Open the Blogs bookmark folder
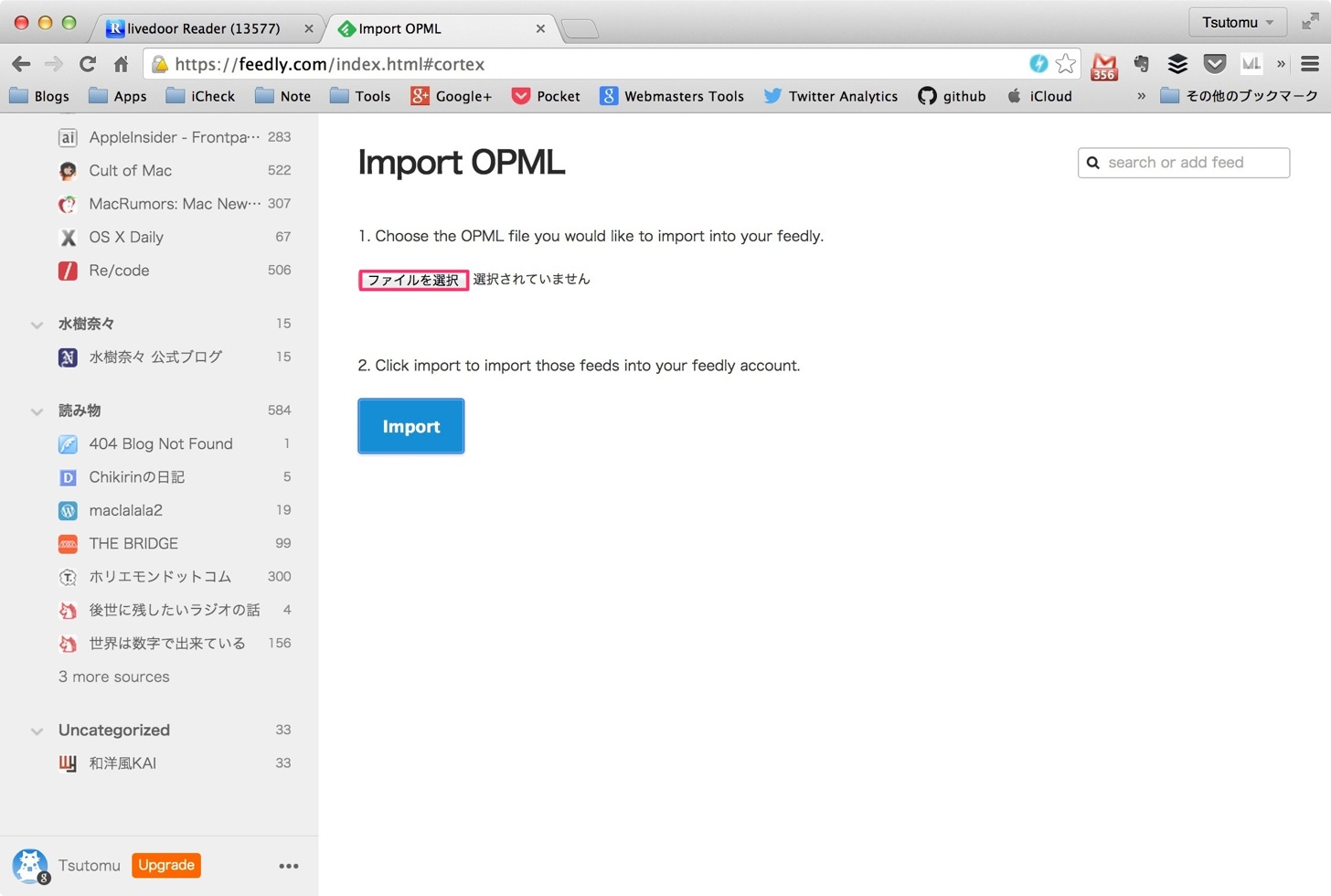Screen dimensions: 1331x896 coord(39,96)
